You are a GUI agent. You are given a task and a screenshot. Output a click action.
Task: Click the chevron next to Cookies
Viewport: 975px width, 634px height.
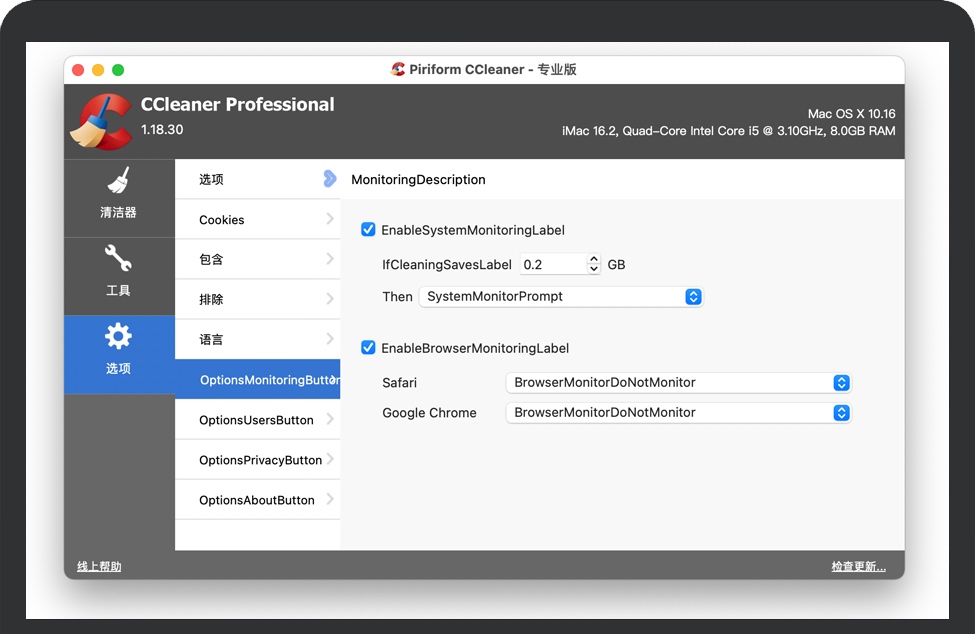(329, 219)
